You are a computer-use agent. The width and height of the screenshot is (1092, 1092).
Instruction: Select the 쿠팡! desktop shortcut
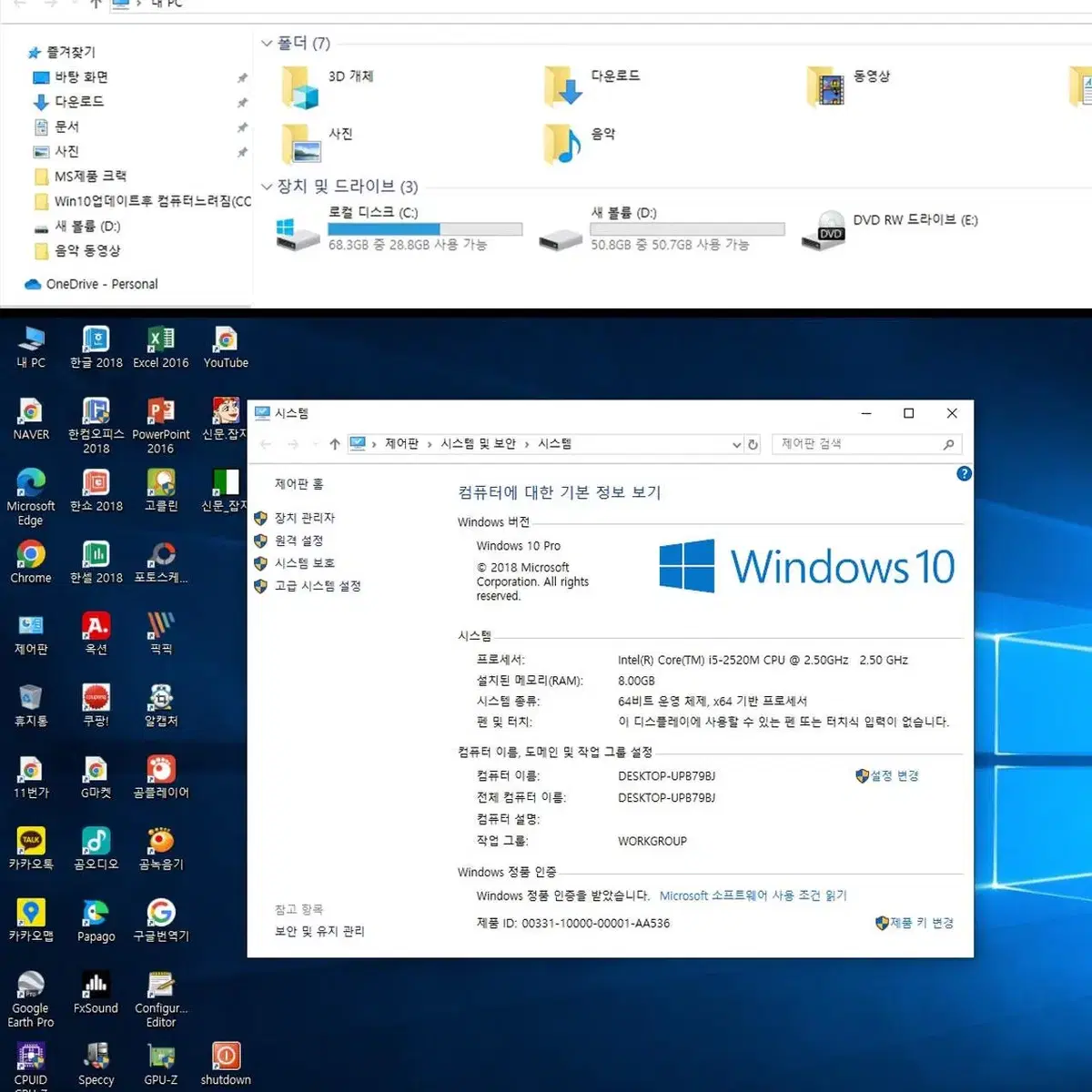(96, 706)
